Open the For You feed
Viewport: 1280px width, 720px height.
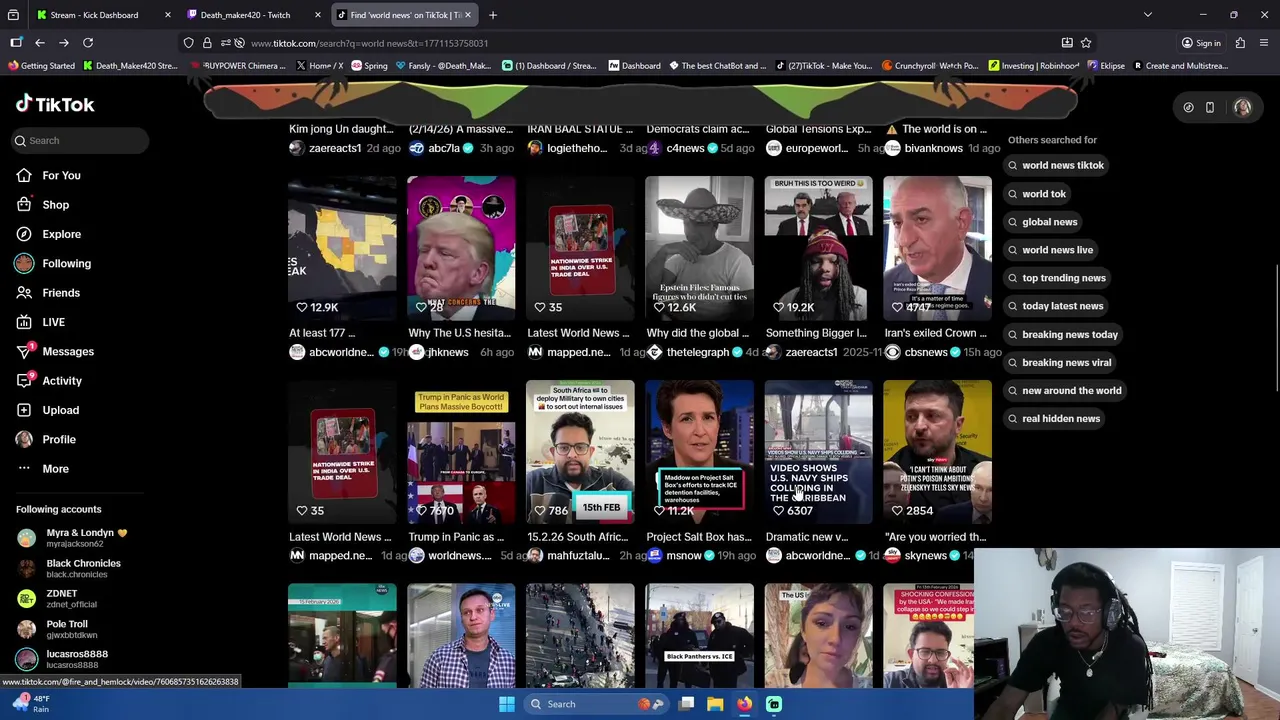pos(61,175)
